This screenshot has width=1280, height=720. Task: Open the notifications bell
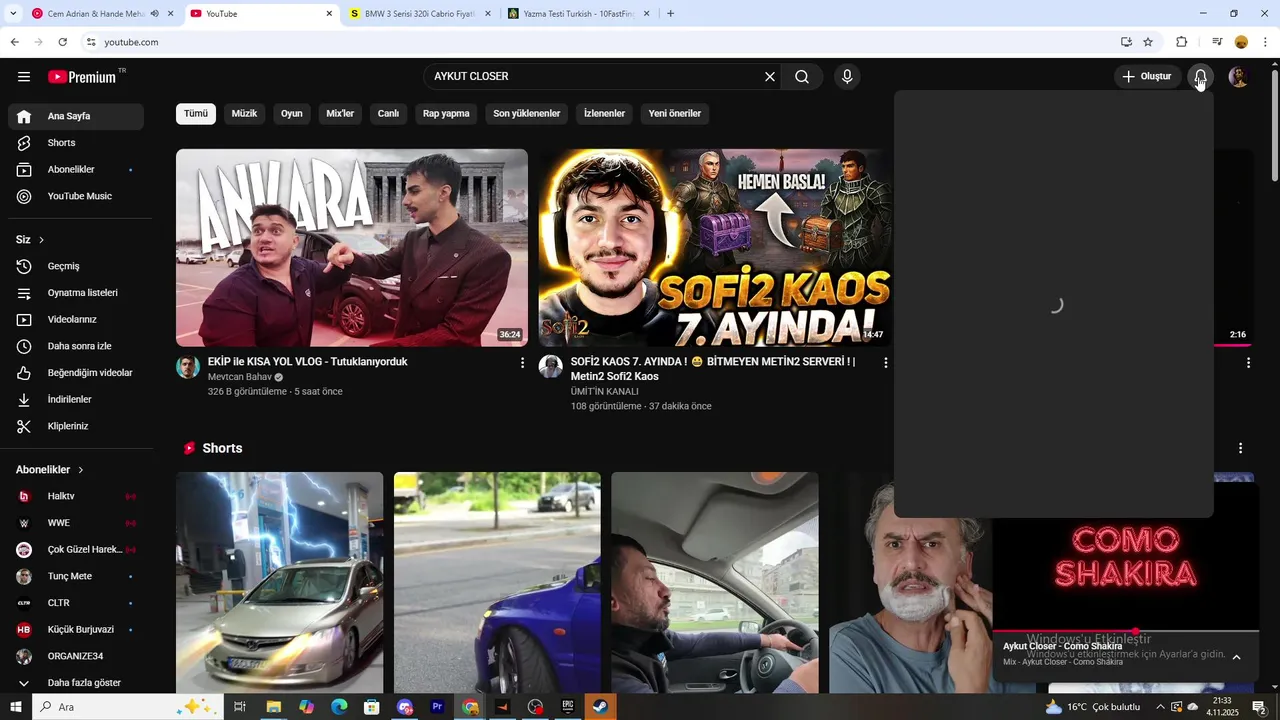[x=1200, y=77]
